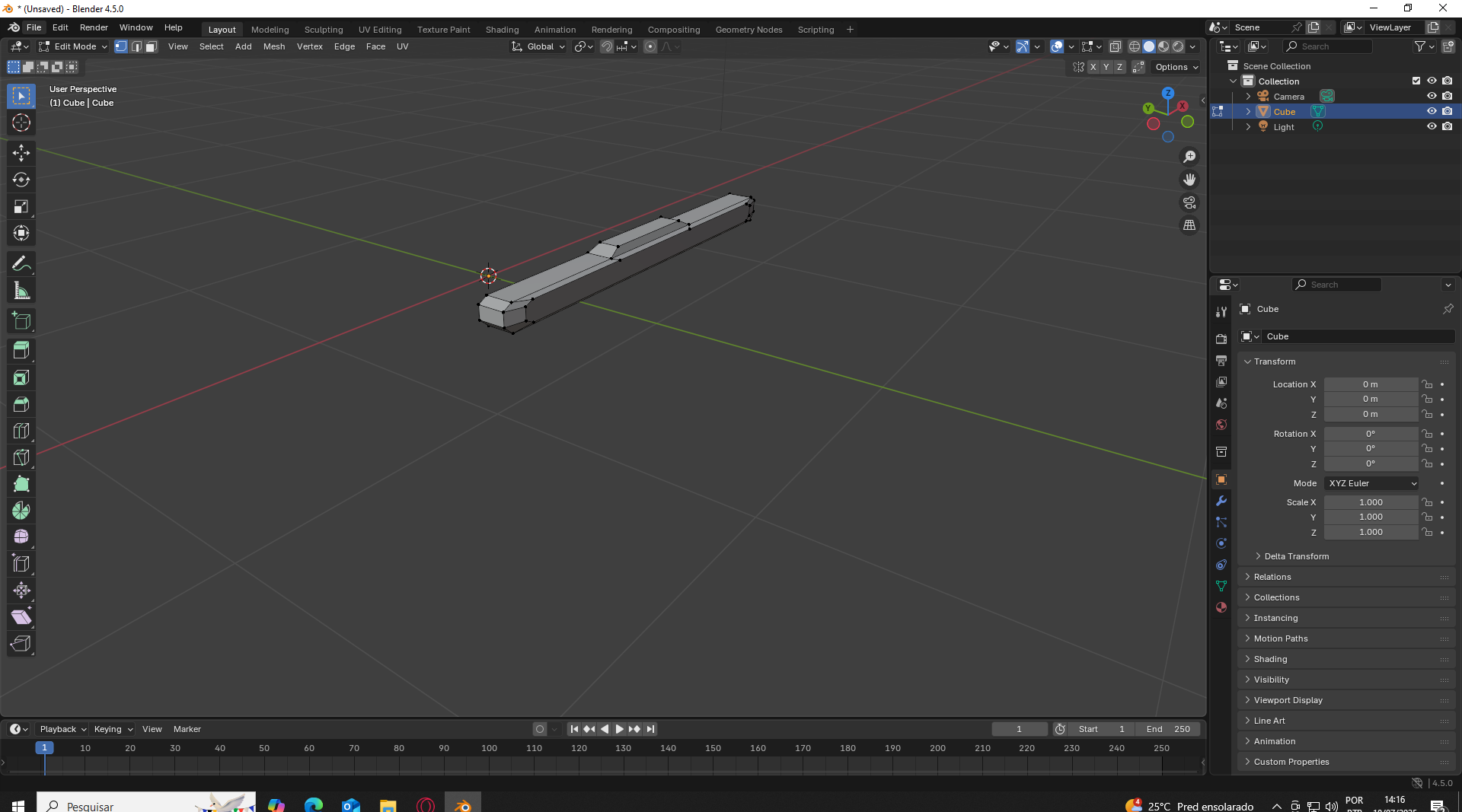1462x812 pixels.
Task: Toggle X-Ray display
Action: (1116, 46)
